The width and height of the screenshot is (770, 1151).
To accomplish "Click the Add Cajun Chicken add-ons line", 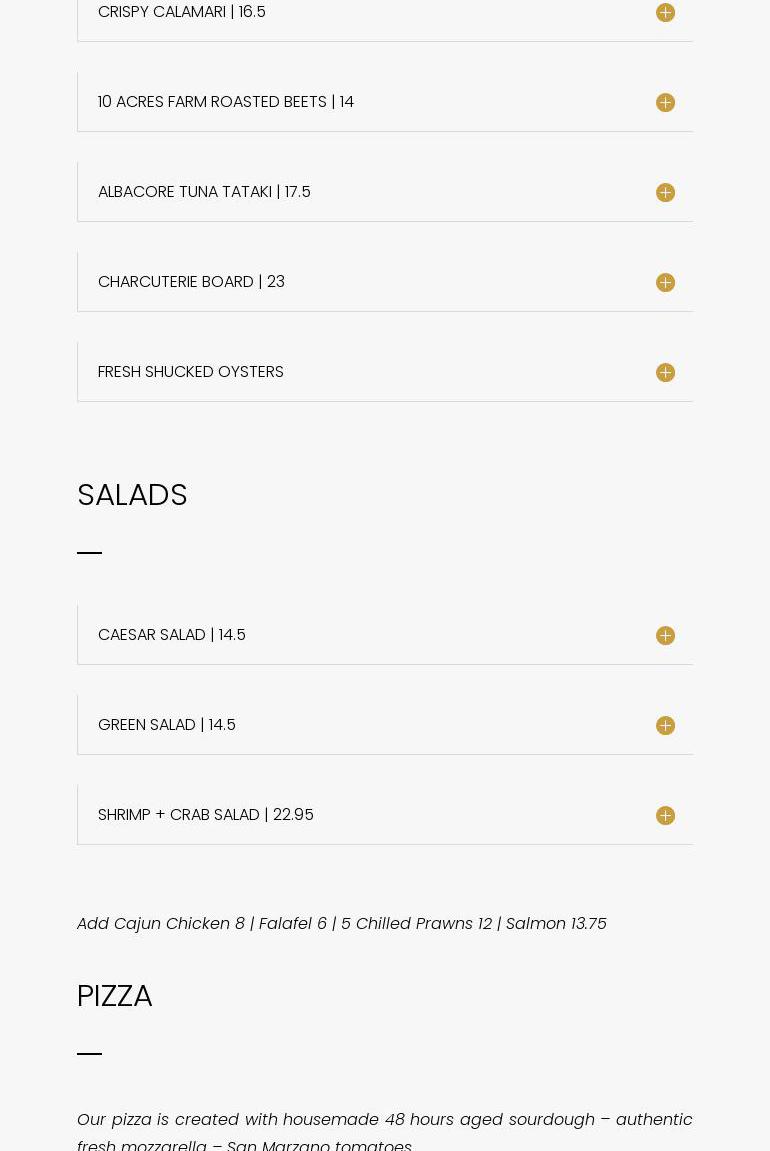I will [x=342, y=924].
